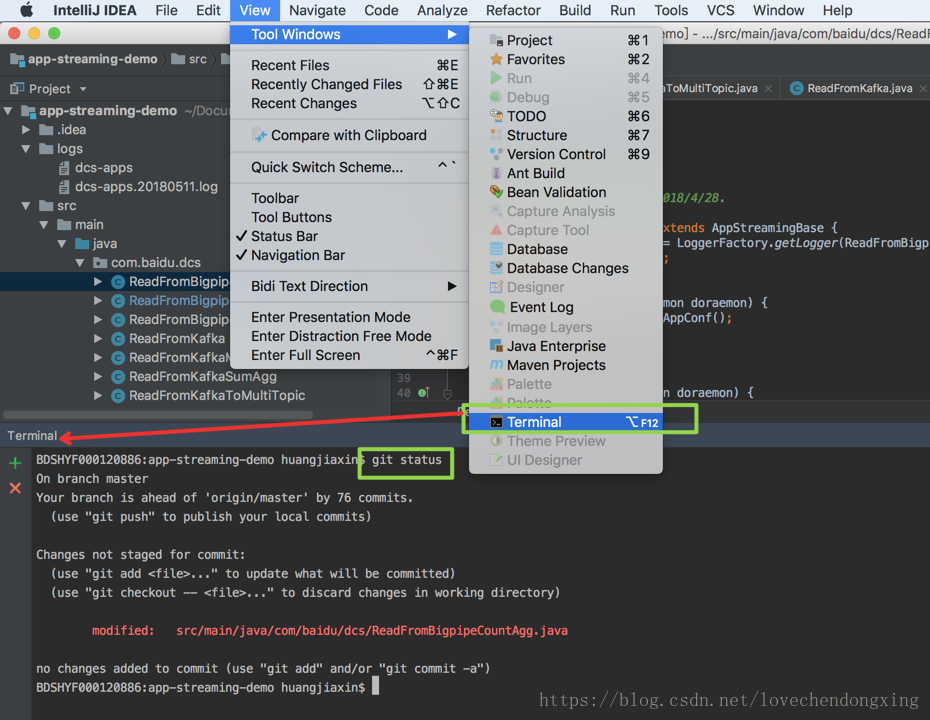Viewport: 930px width, 720px height.
Task: Open the Refactor menu
Action: click(x=513, y=10)
